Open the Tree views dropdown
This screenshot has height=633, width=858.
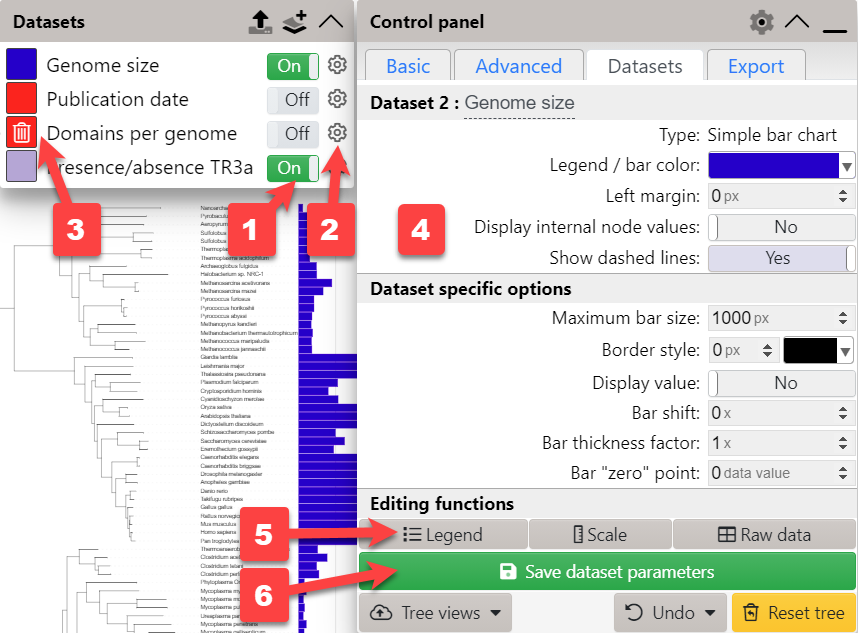tap(435, 612)
